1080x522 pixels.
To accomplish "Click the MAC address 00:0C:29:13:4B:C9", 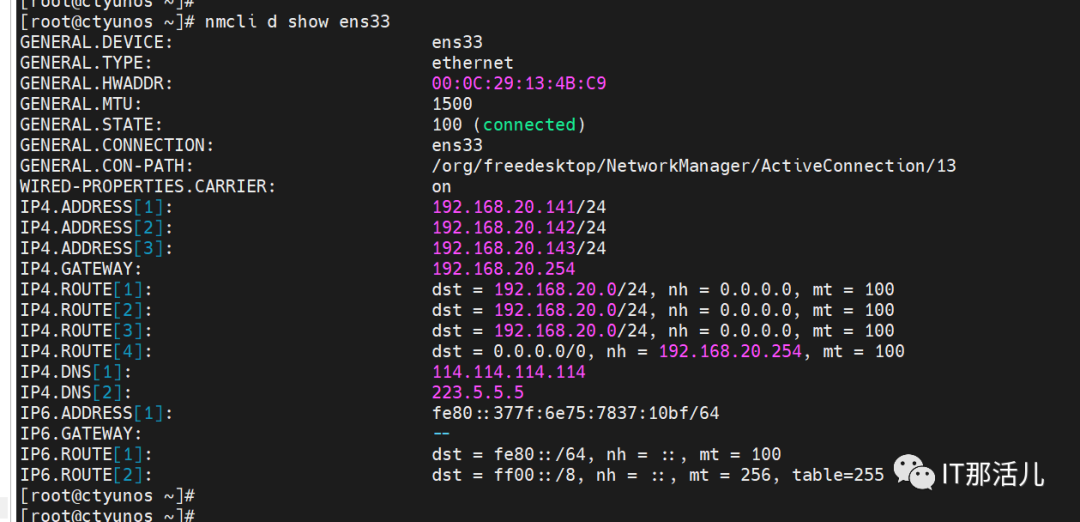I will pyautogui.click(x=518, y=83).
